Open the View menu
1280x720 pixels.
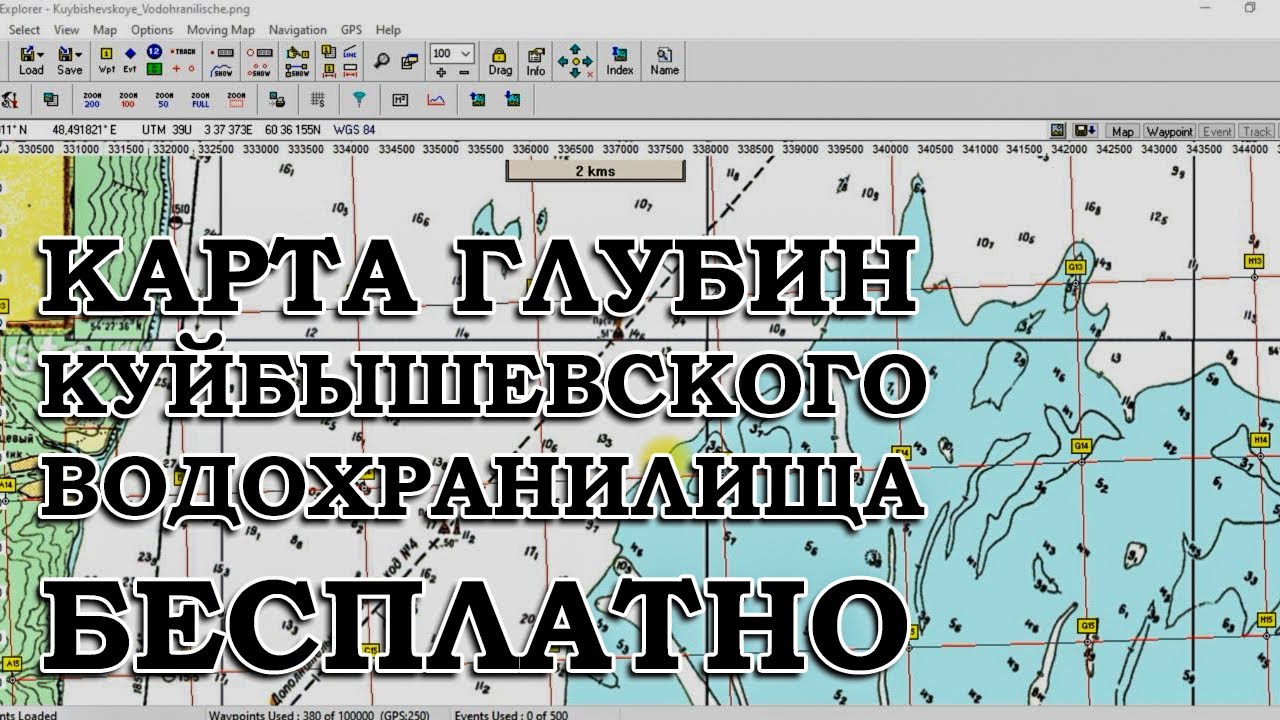click(66, 30)
